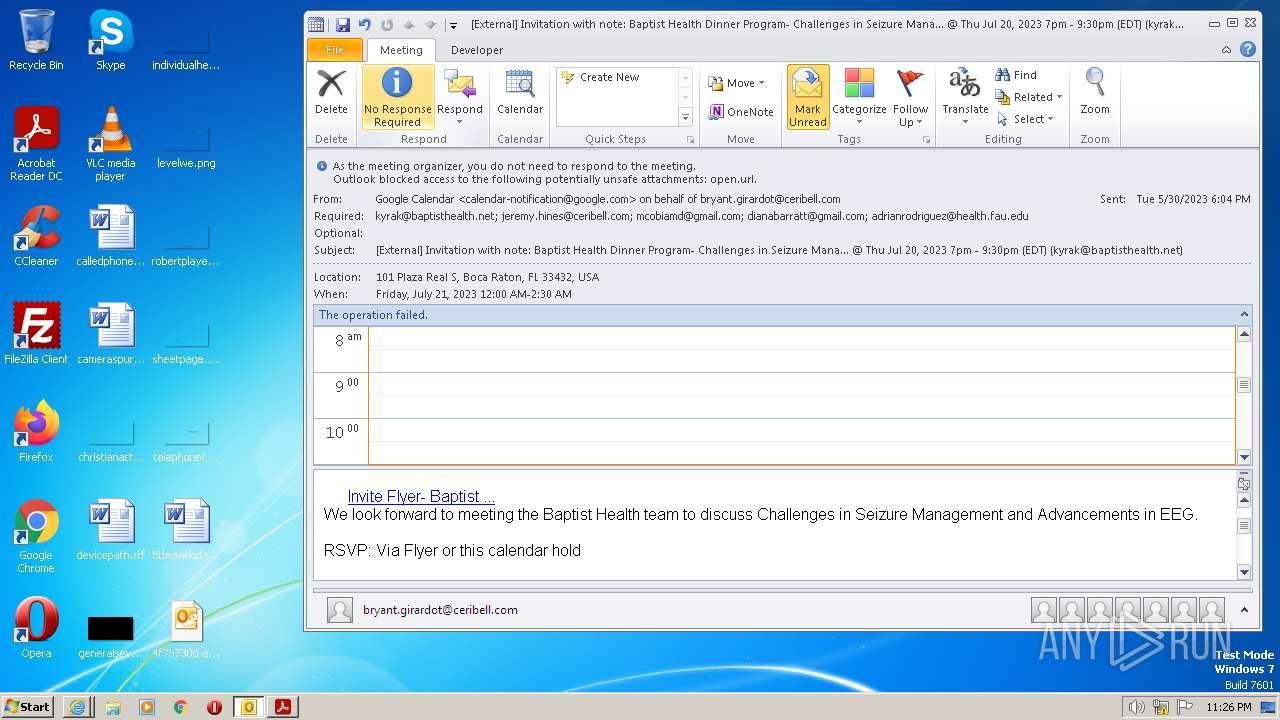
Task: Open Recycle Bin on desktop
Action: pos(36,41)
